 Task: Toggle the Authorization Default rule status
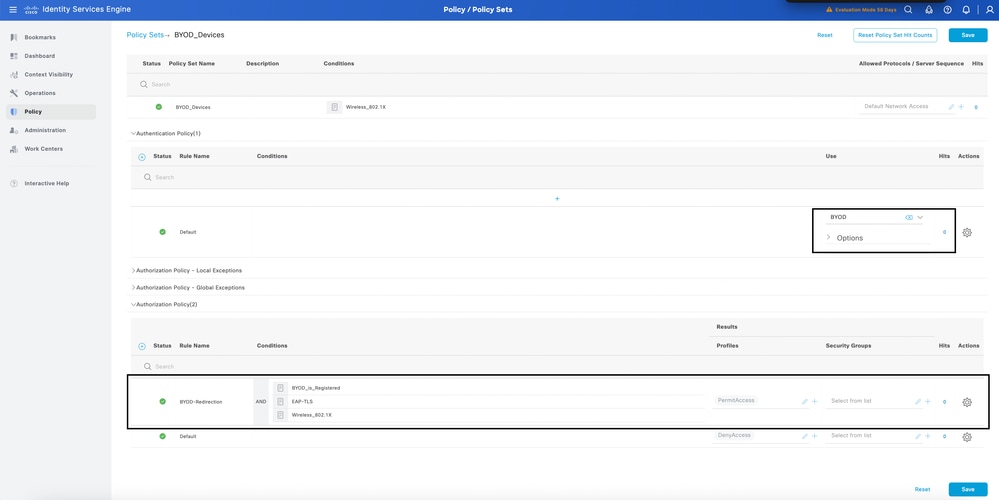pyautogui.click(x=162, y=436)
